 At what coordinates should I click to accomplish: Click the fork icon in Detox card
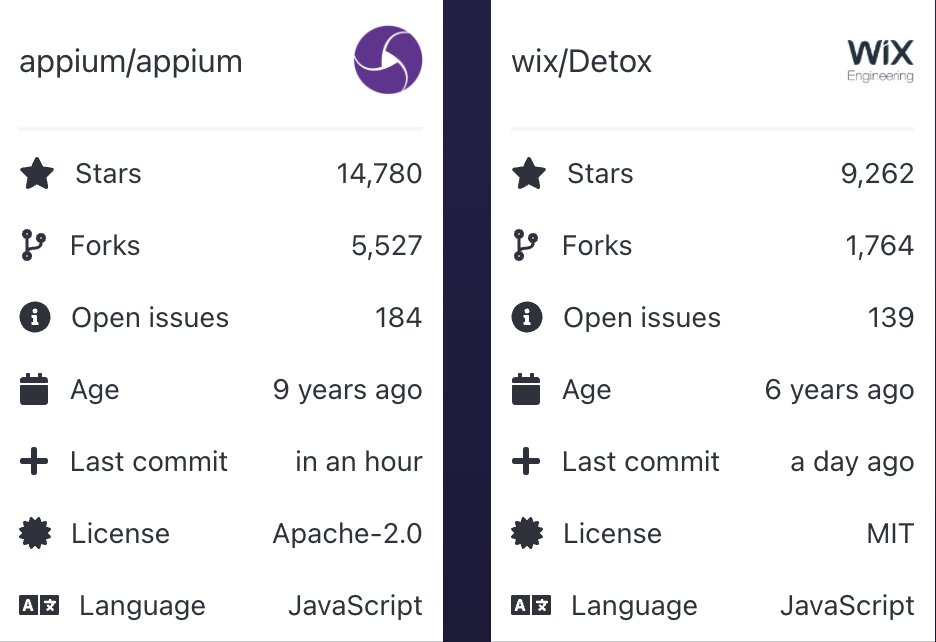click(525, 245)
